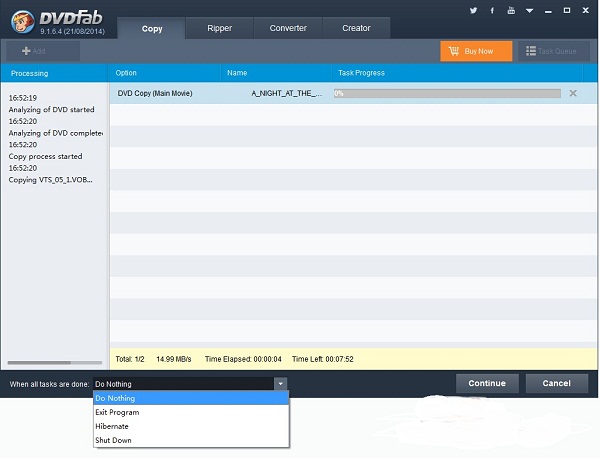The width and height of the screenshot is (600, 458).
Task: Open the YouTube link icon
Action: coord(511,10)
